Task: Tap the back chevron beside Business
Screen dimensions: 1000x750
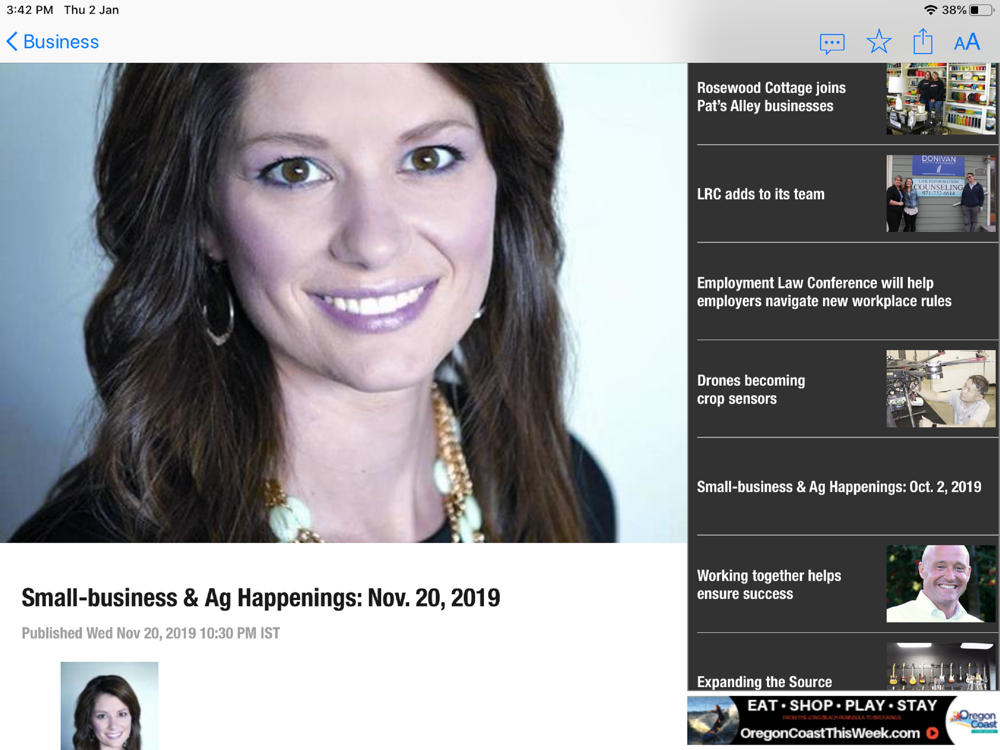Action: coord(11,42)
